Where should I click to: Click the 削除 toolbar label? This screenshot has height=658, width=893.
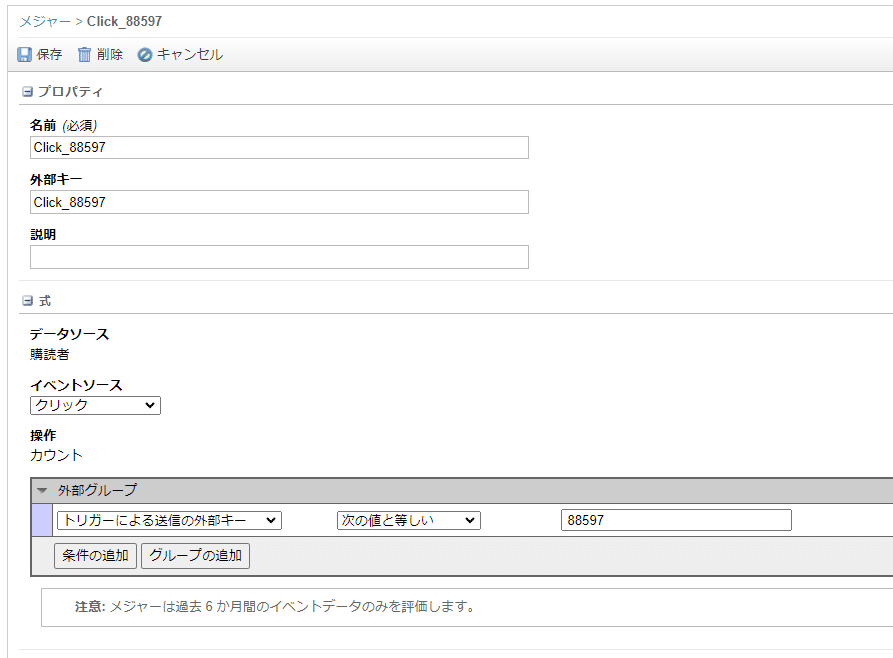point(109,55)
